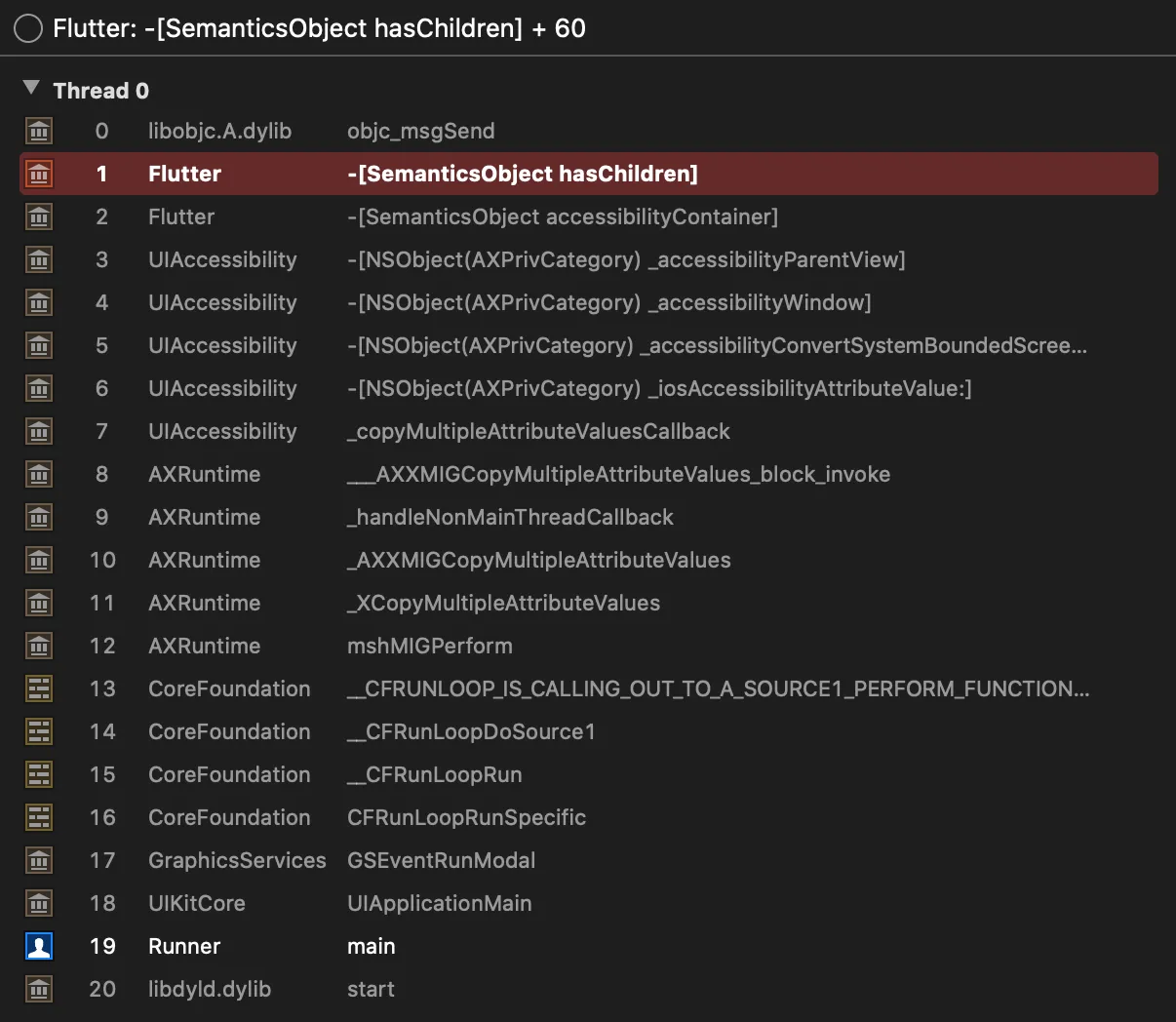The height and width of the screenshot is (1022, 1176).
Task: Select the __CFRunLoopRun function name
Action: point(435,775)
